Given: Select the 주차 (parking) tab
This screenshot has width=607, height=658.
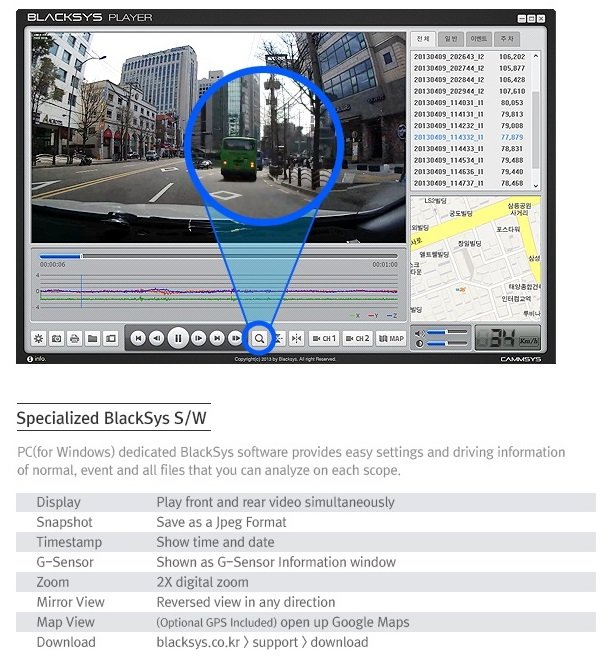Looking at the screenshot, I should [x=507, y=39].
